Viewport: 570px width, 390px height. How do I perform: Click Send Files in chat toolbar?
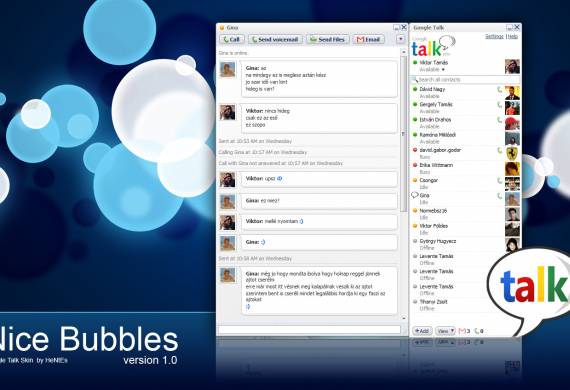pyautogui.click(x=328, y=39)
